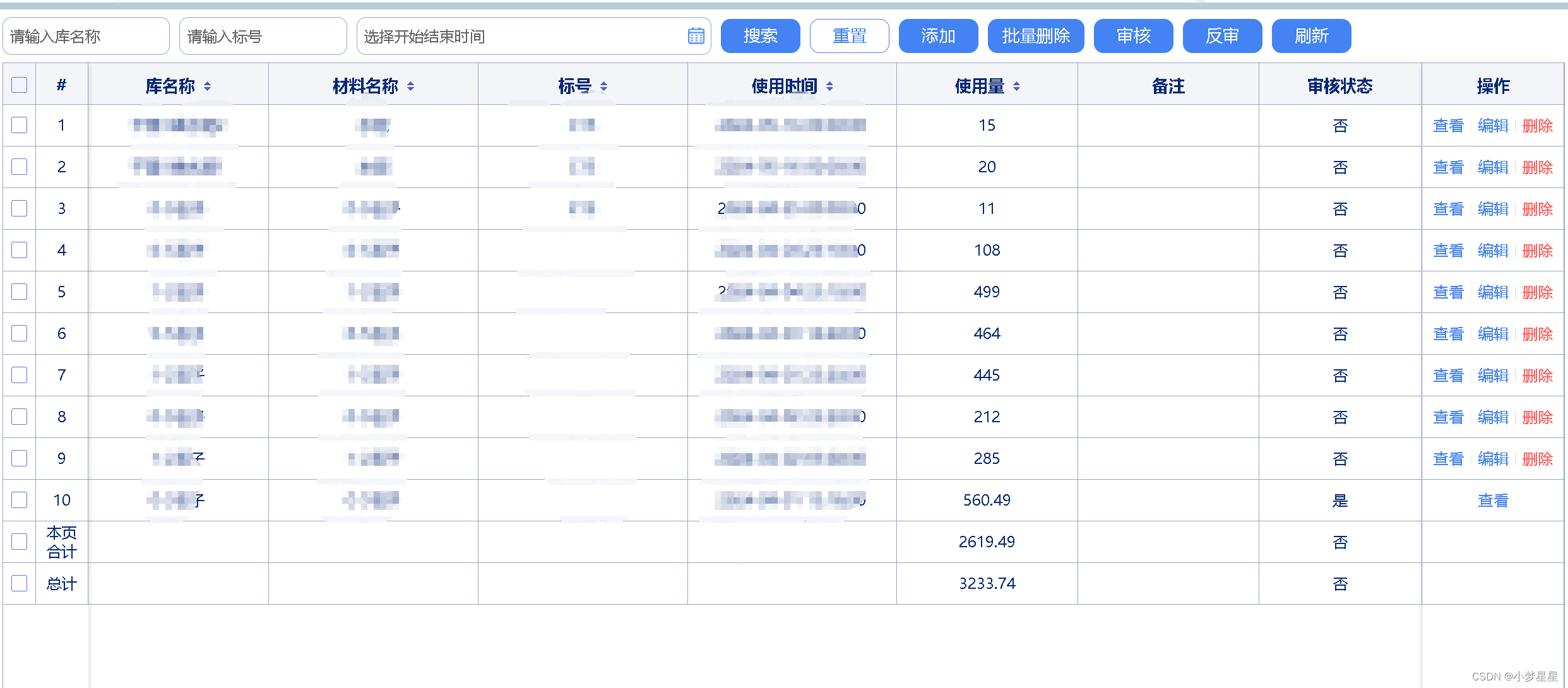1568x688 pixels.
Task: Check the checkbox for row 6
Action: (x=20, y=333)
